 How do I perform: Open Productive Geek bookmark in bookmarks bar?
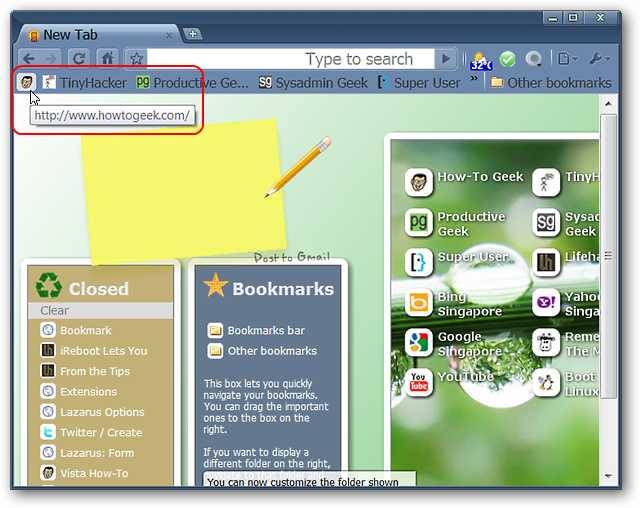point(192,83)
